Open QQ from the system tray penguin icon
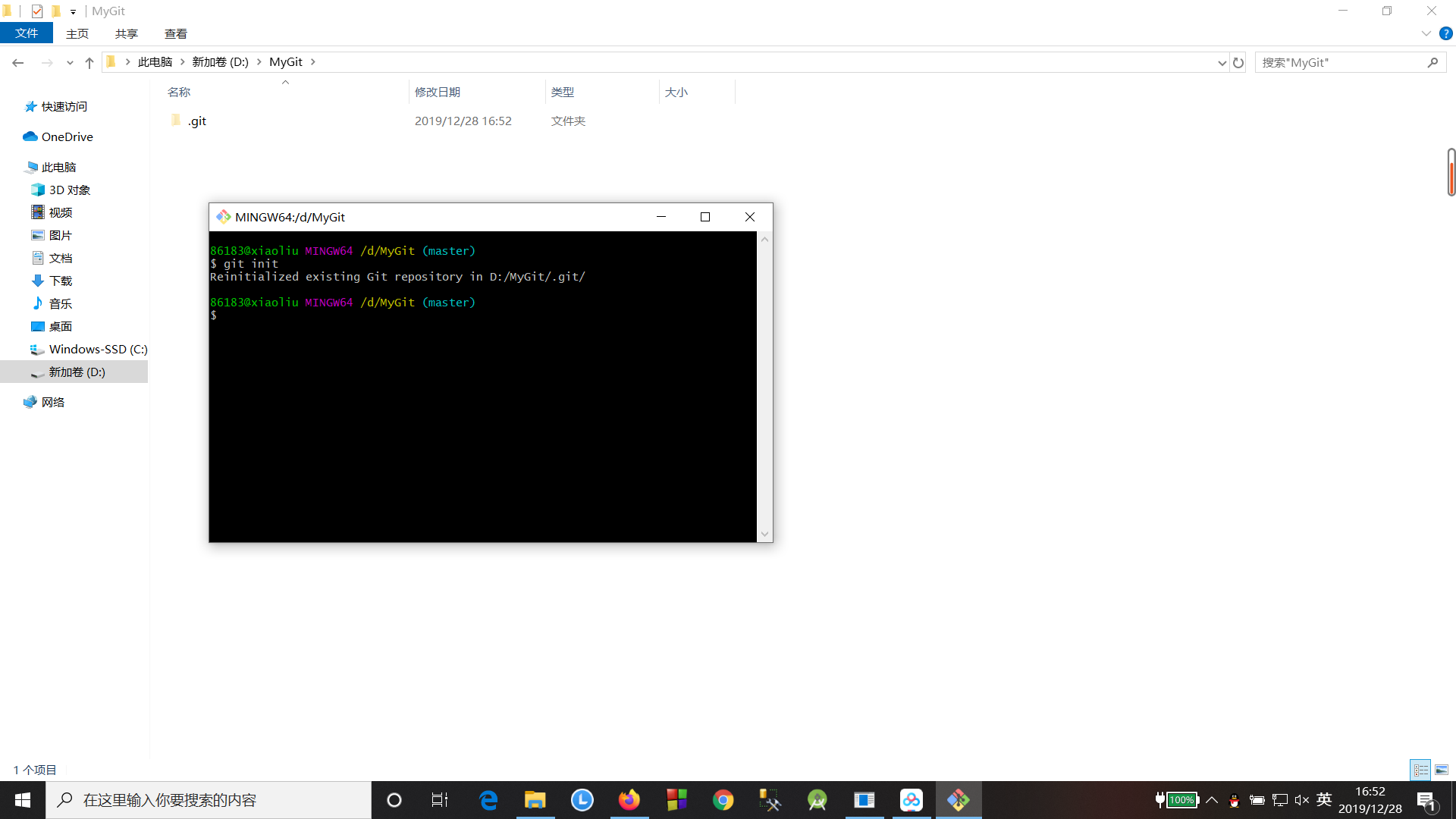 [1233, 802]
